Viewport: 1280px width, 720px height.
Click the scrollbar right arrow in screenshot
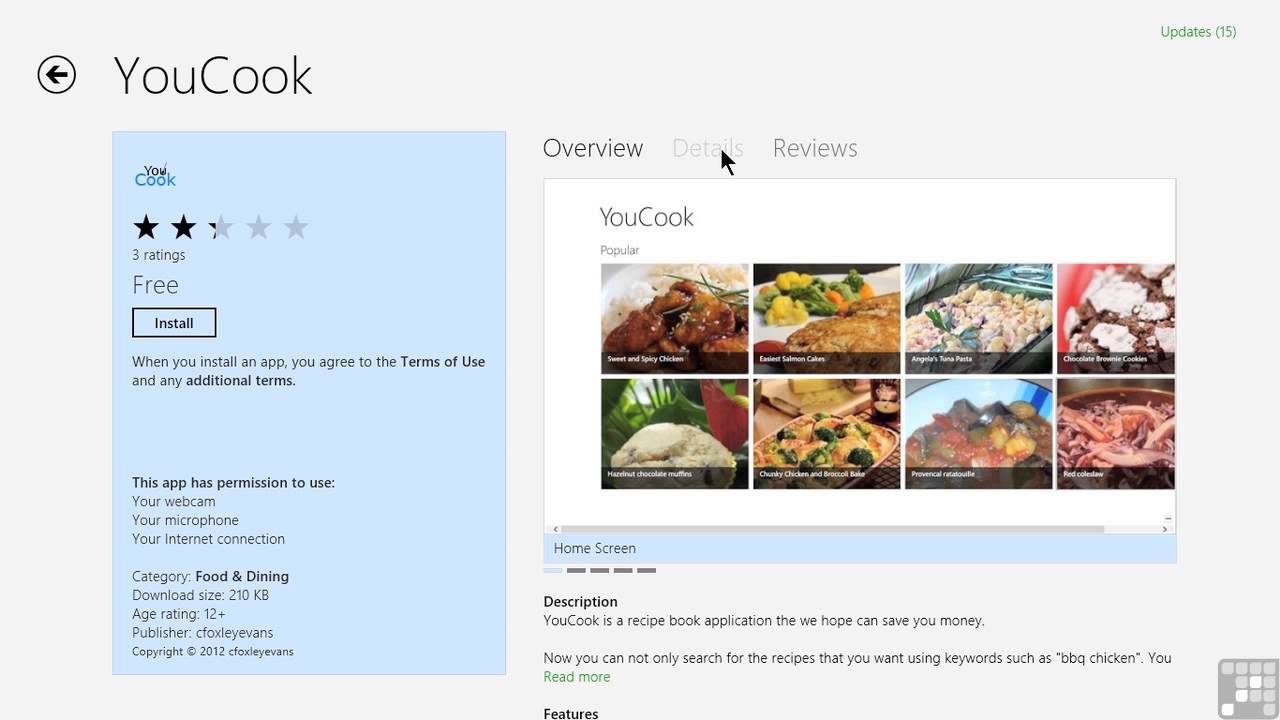[1165, 529]
